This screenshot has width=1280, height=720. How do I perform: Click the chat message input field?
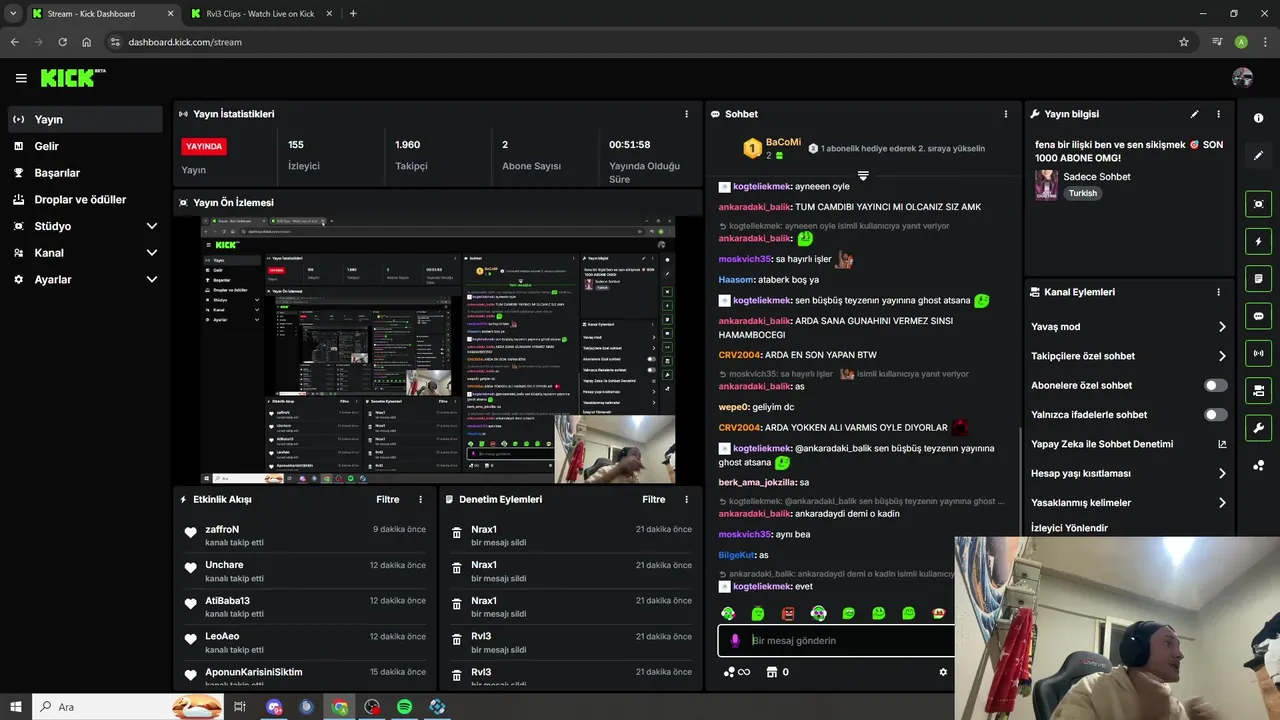click(840, 641)
